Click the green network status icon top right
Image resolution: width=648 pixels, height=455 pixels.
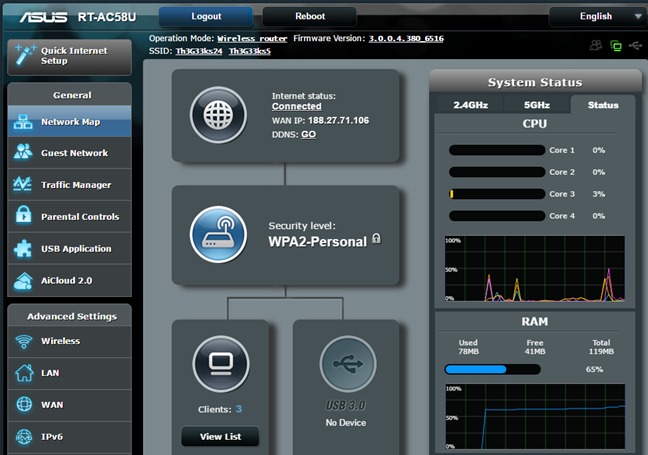click(x=616, y=45)
